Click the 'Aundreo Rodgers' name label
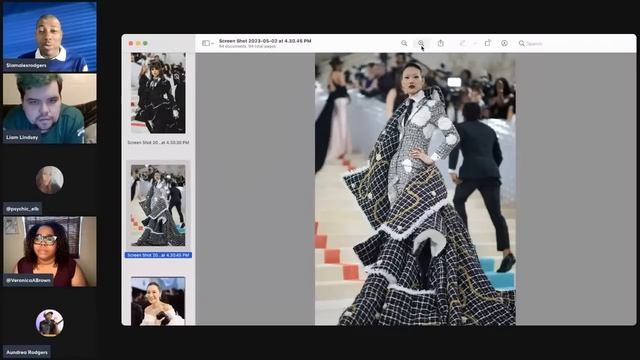Viewport: 640px width, 360px height. click(27, 352)
